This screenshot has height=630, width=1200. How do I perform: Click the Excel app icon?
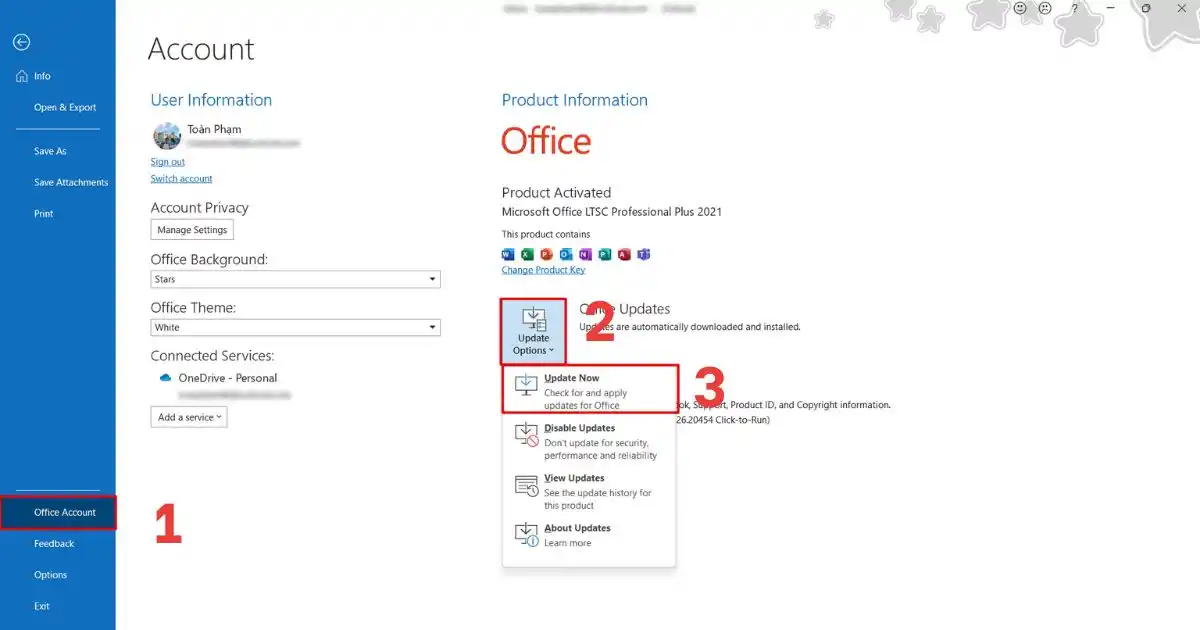(527, 254)
